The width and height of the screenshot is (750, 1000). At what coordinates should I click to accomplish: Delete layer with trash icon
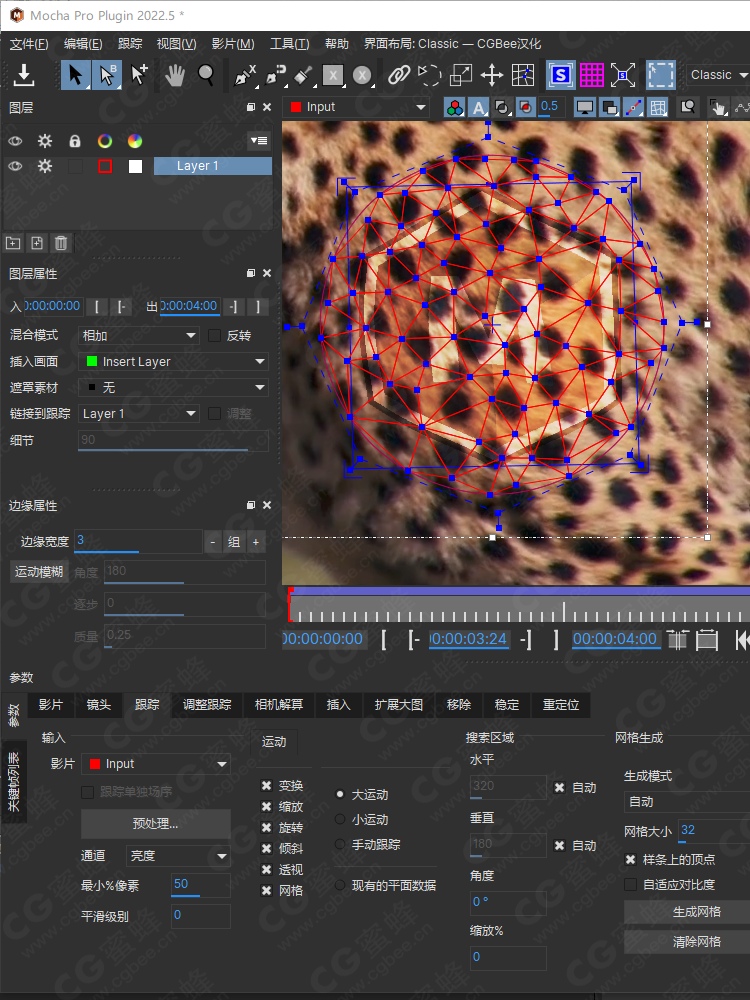61,242
